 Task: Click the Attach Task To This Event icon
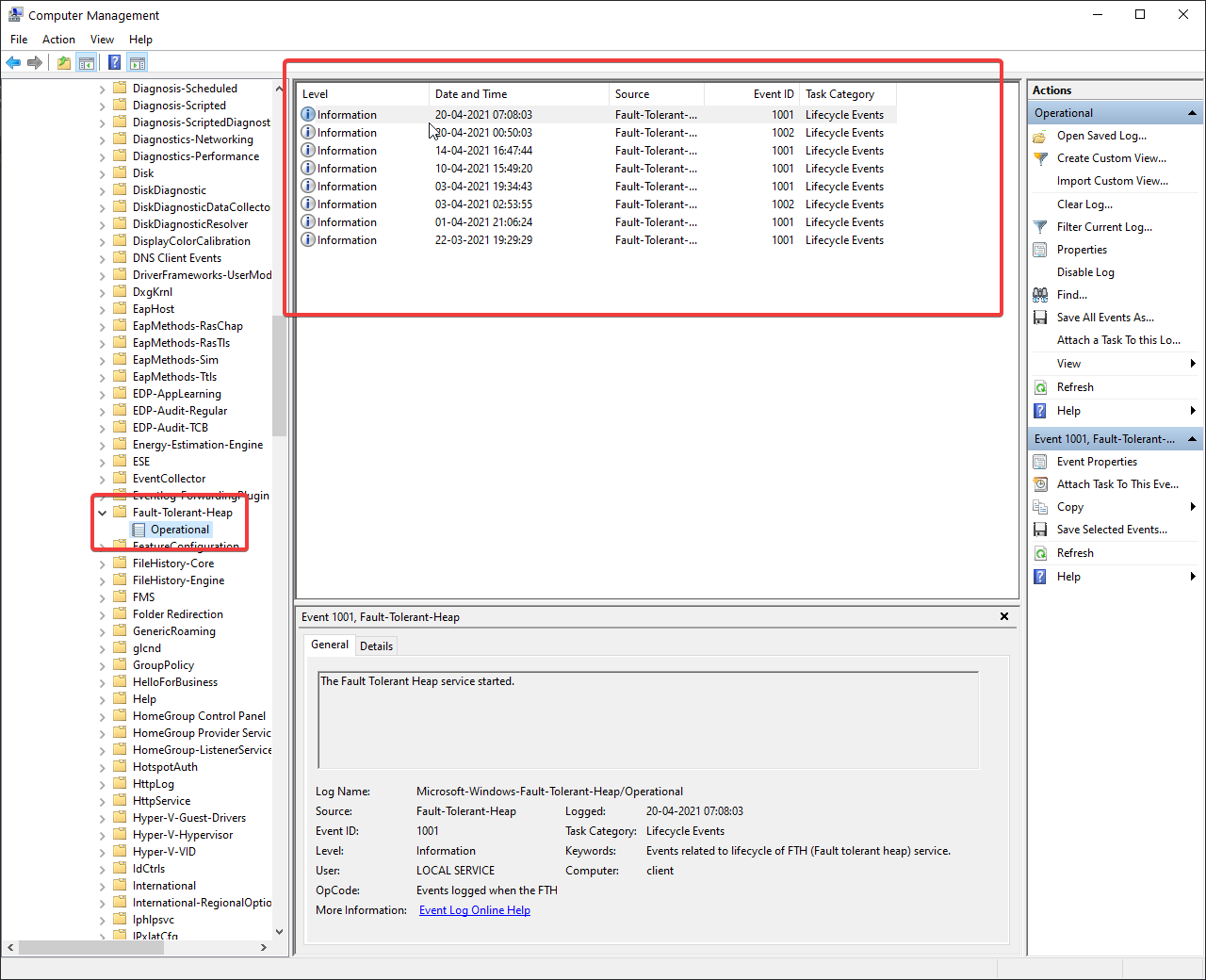[x=1040, y=484]
